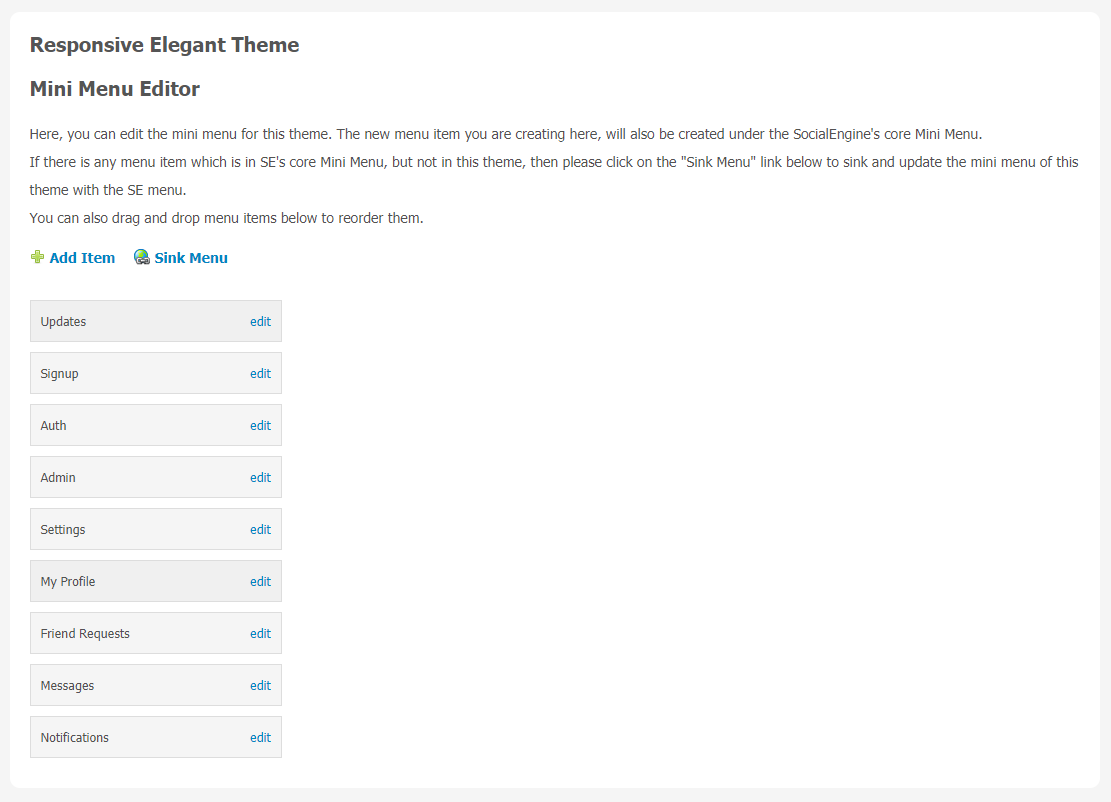Screen dimensions: 1111x802
Task: Edit the Admin menu item
Action: point(260,478)
